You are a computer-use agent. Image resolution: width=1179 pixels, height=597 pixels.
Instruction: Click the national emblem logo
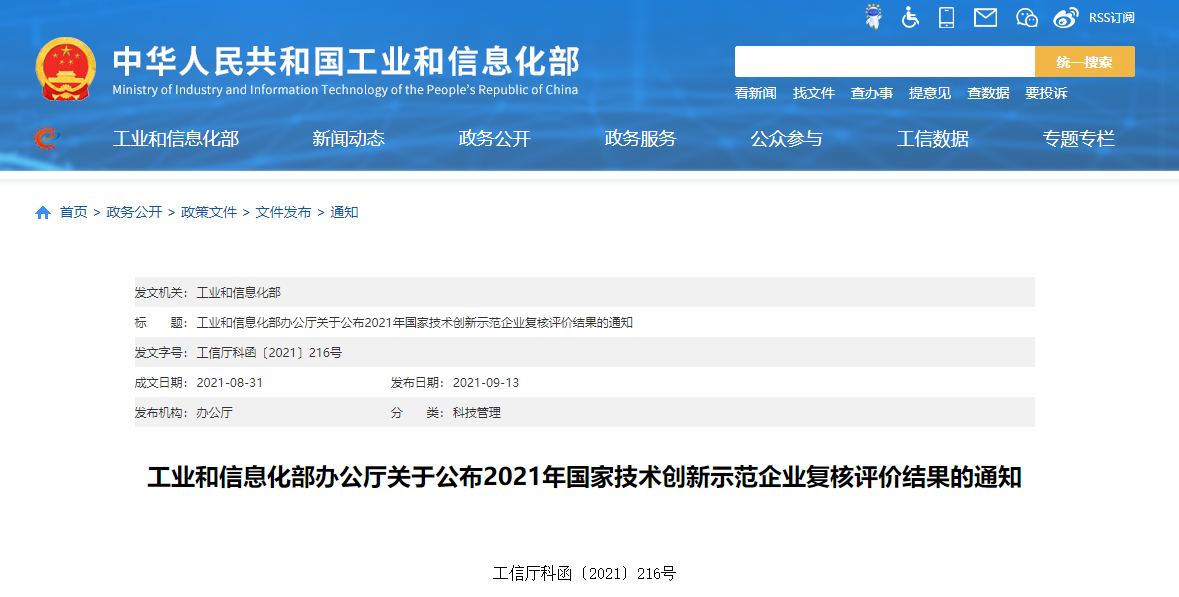[66, 69]
